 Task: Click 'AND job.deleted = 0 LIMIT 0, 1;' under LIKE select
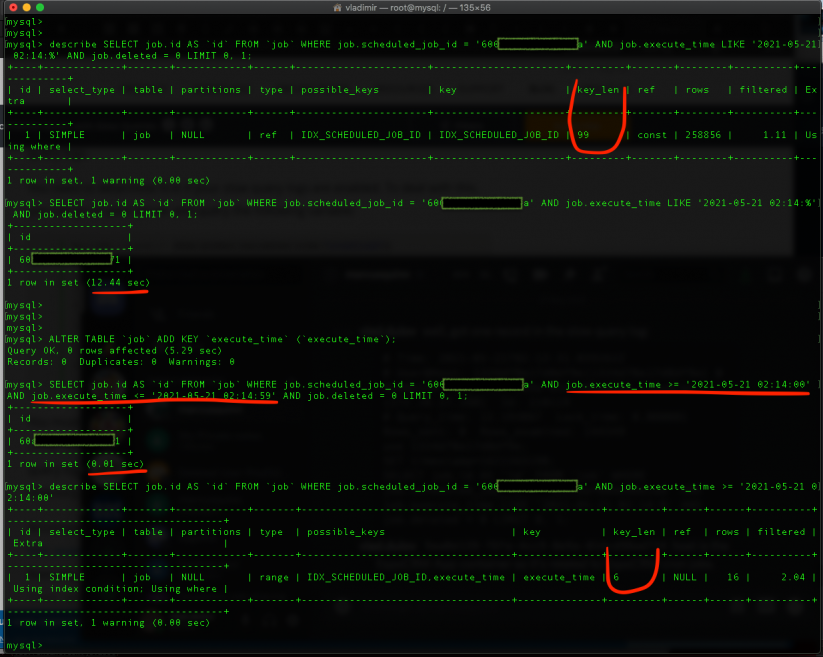(x=105, y=215)
